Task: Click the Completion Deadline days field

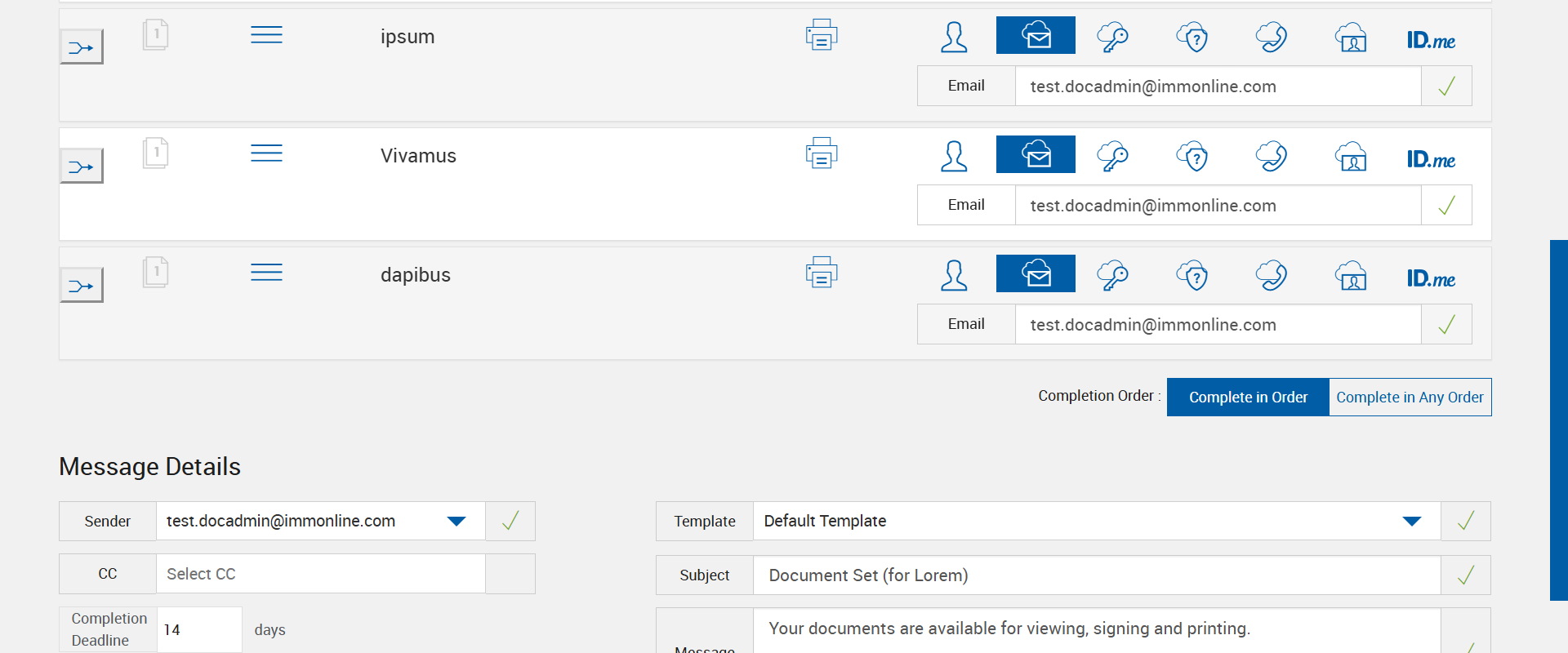Action: (x=199, y=630)
